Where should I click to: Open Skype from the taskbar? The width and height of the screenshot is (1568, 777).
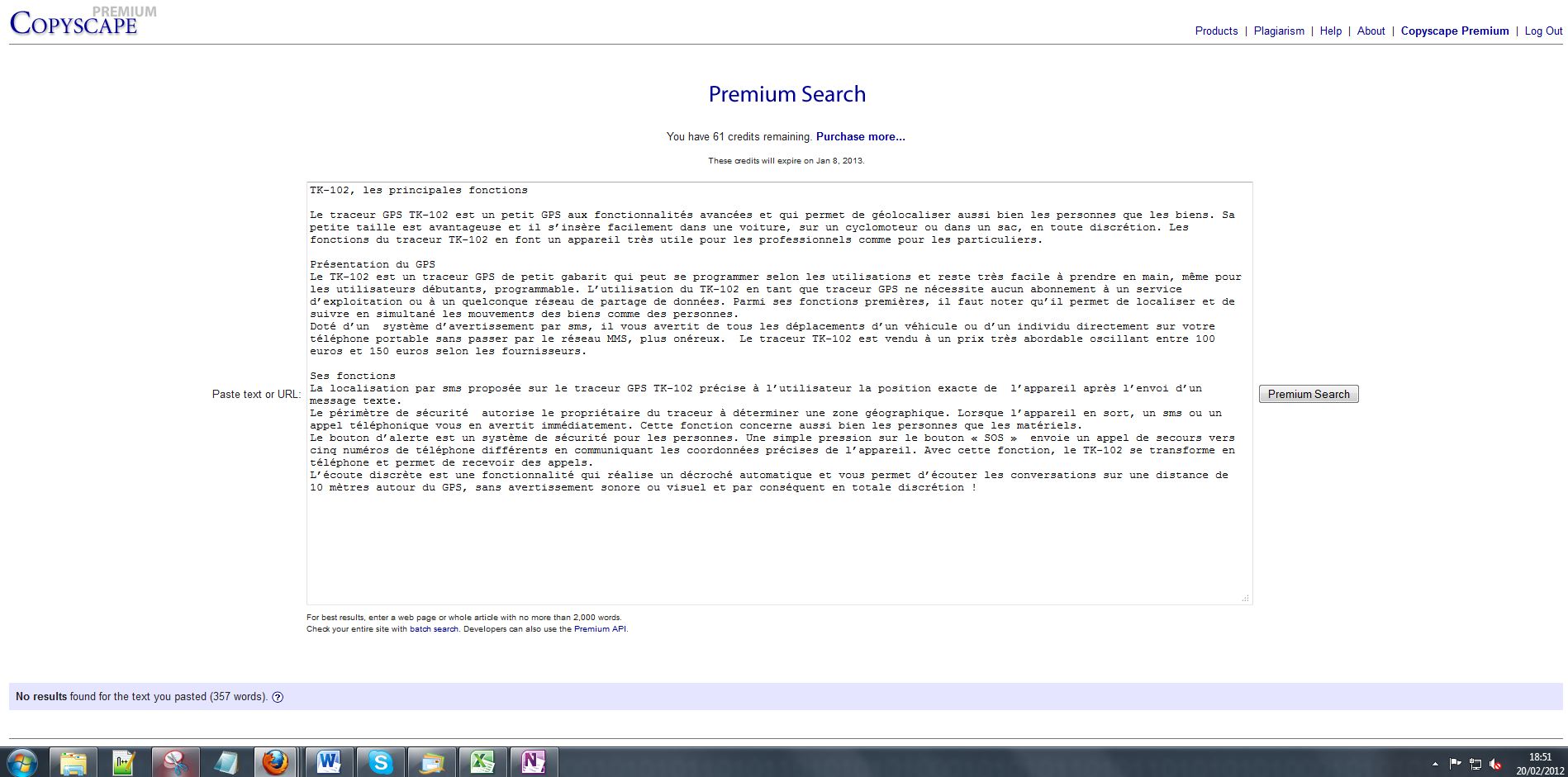380,762
